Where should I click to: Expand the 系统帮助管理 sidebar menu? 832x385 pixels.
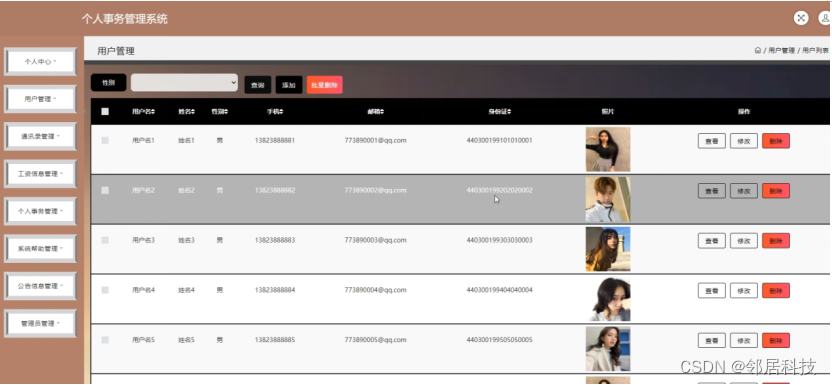pos(40,249)
